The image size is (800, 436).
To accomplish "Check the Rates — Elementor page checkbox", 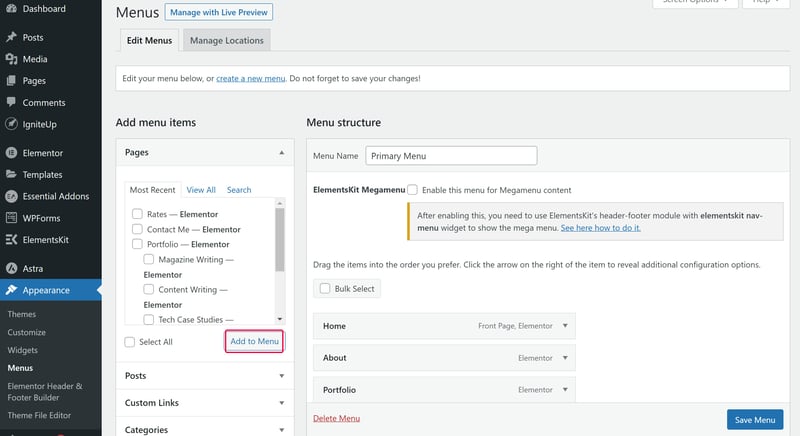I will pos(137,214).
